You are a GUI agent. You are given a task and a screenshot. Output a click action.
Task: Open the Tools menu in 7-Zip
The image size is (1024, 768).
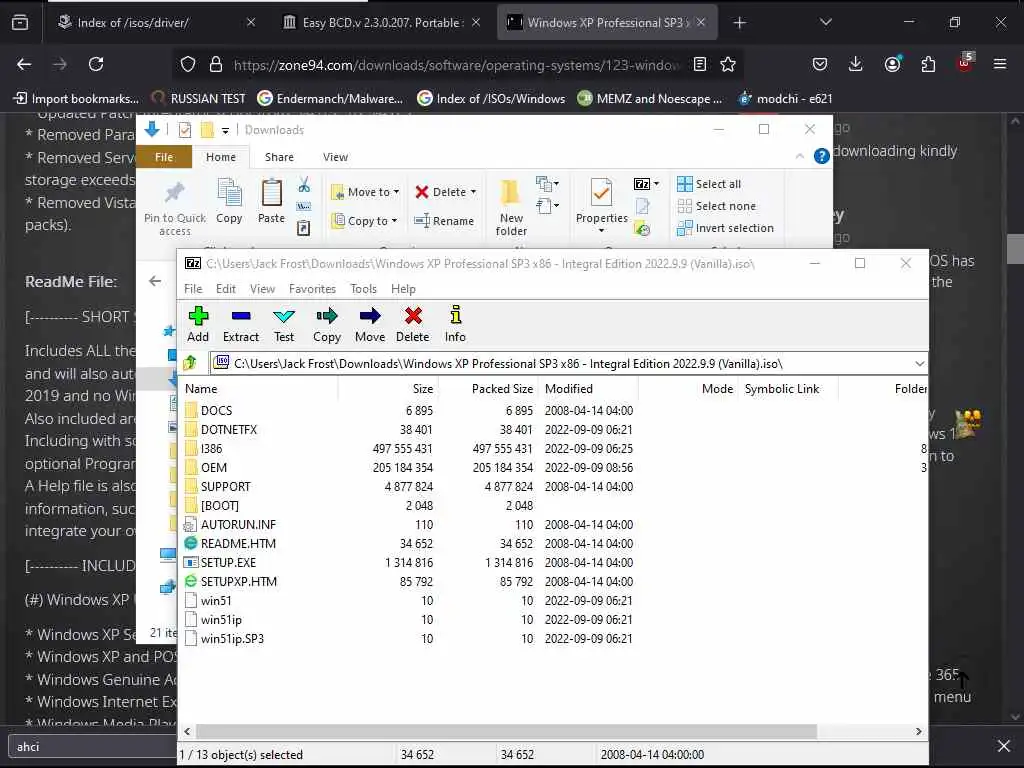click(x=363, y=289)
